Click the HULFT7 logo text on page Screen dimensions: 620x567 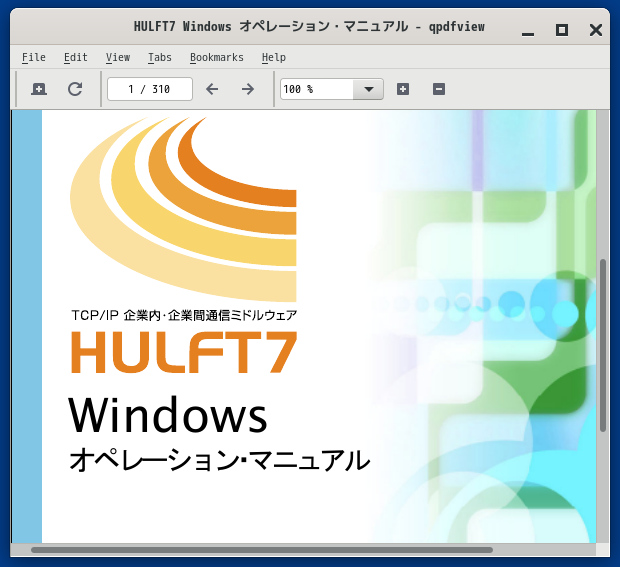click(184, 352)
